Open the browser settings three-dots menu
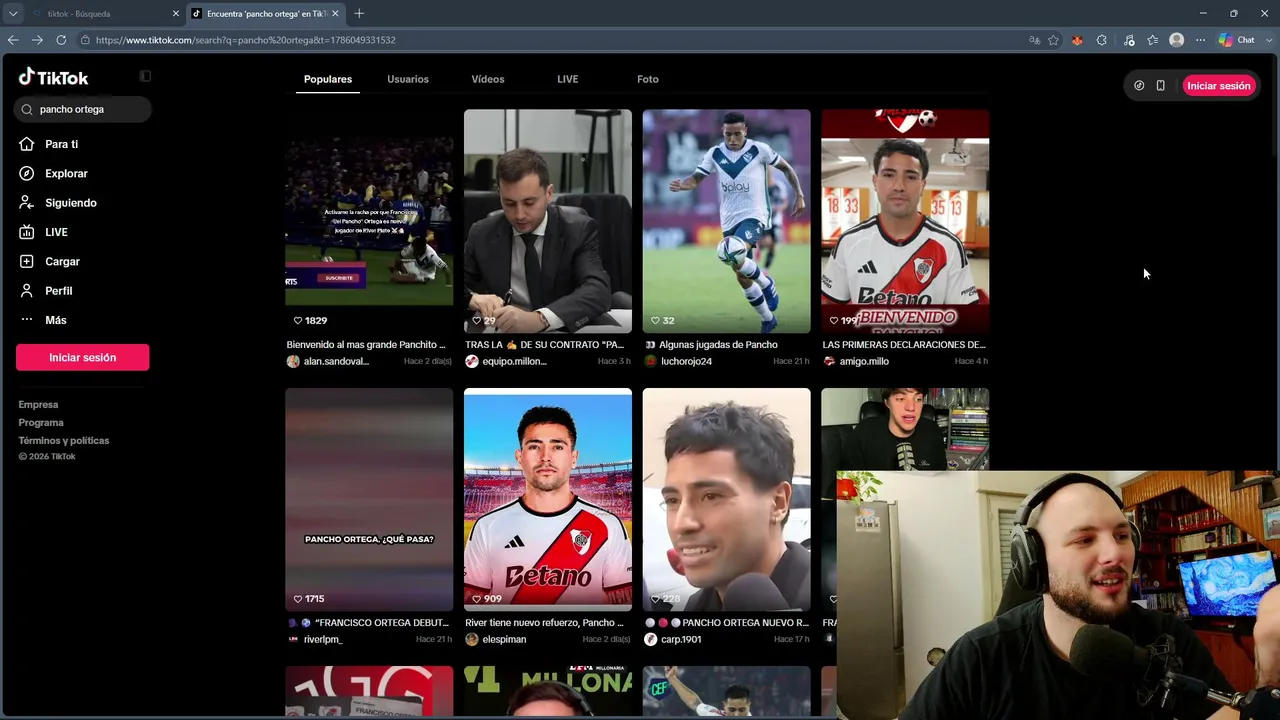 [x=1201, y=40]
